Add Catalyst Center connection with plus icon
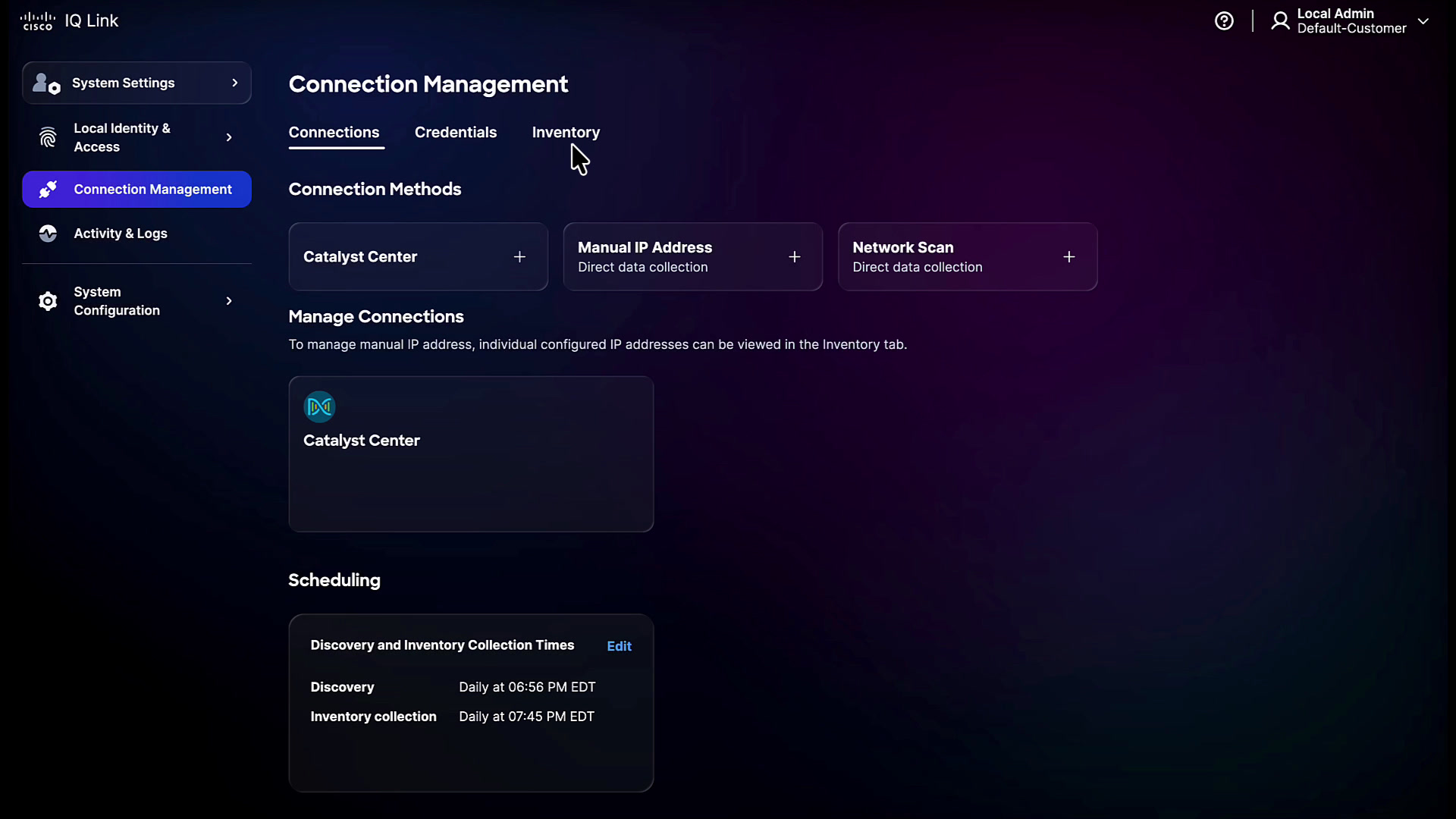 tap(519, 257)
